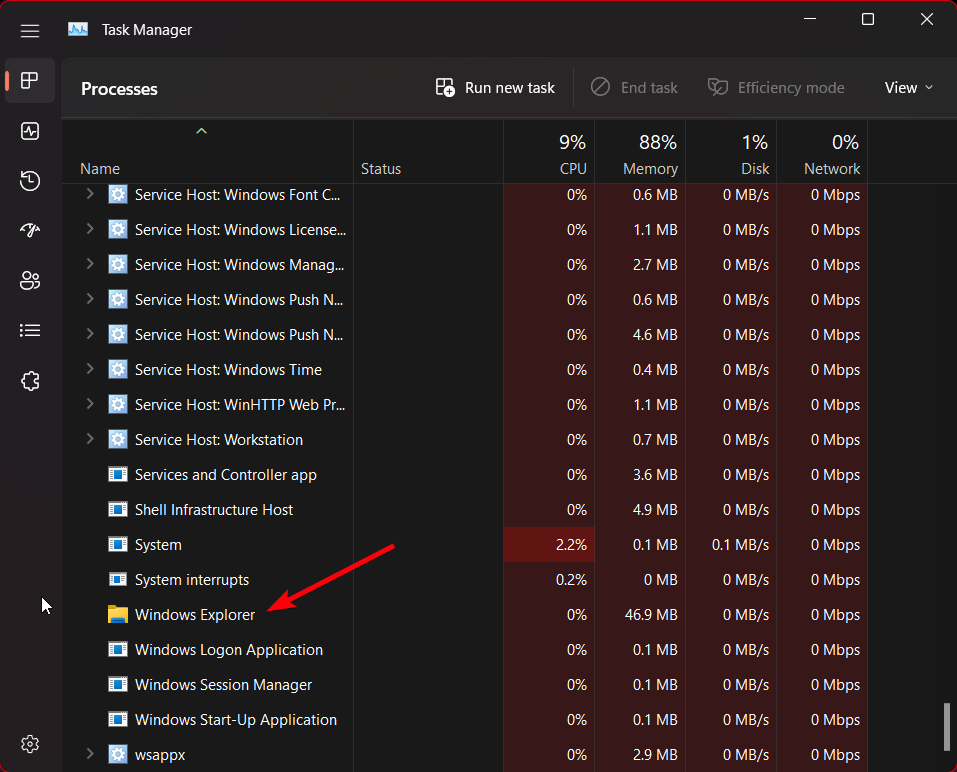957x772 pixels.
Task: Open the Services page sidebar icon
Action: pyautogui.click(x=30, y=381)
